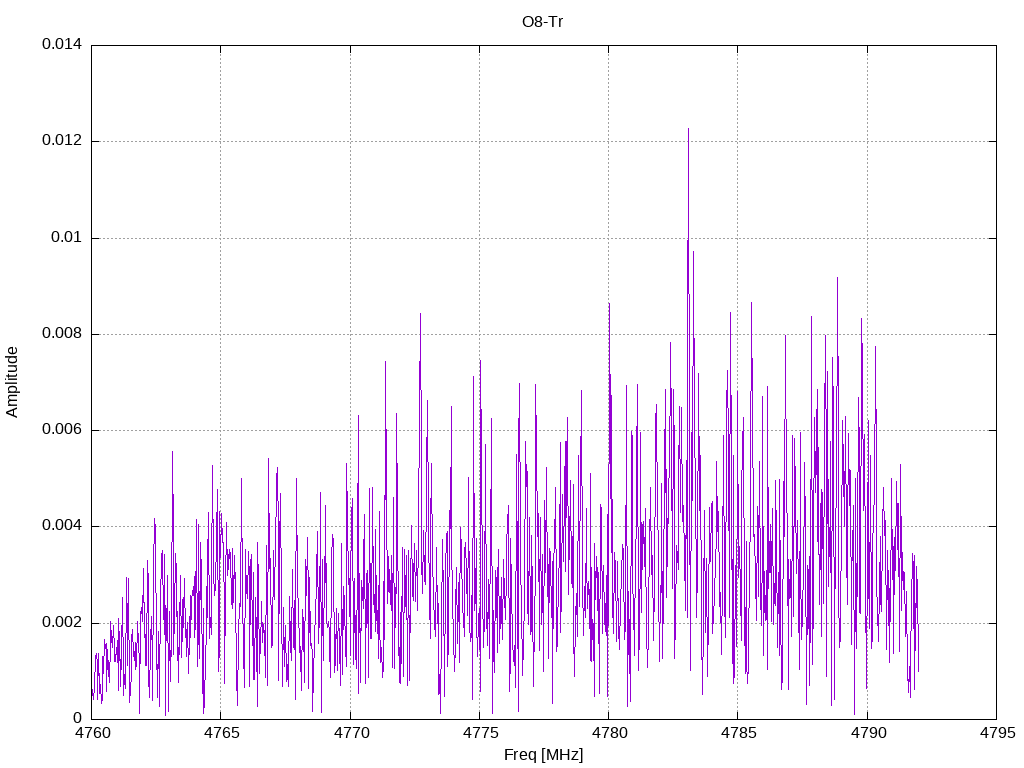Click x-axis tick label 4795

[x=997, y=733]
